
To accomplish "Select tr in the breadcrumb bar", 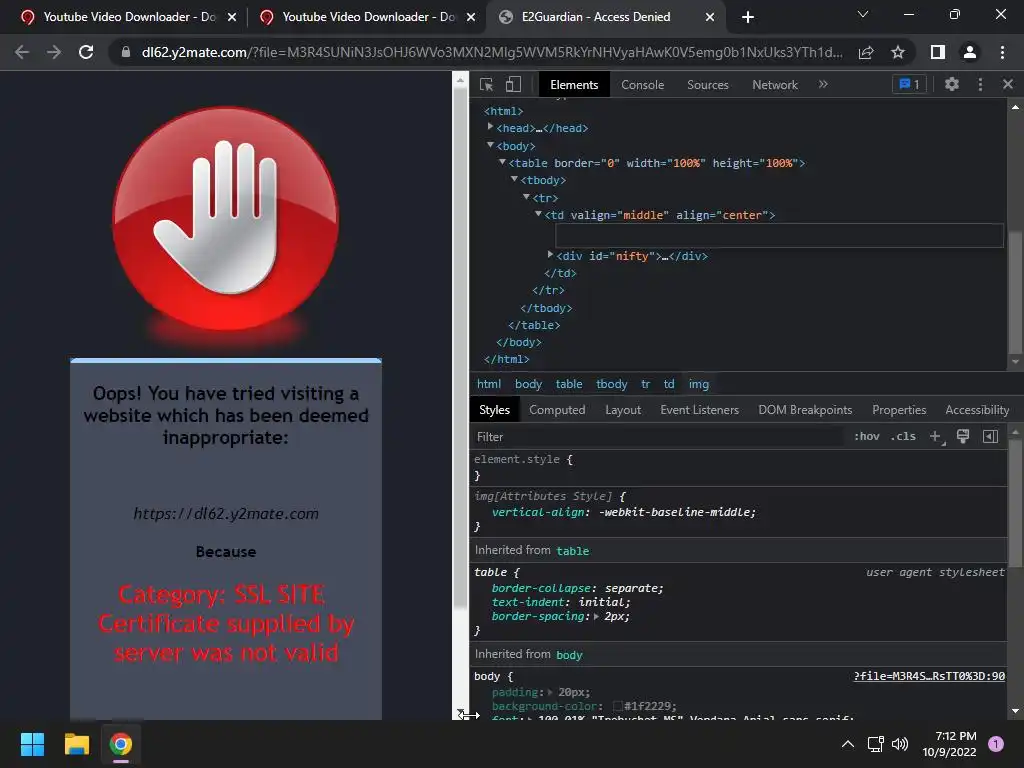I will [645, 384].
